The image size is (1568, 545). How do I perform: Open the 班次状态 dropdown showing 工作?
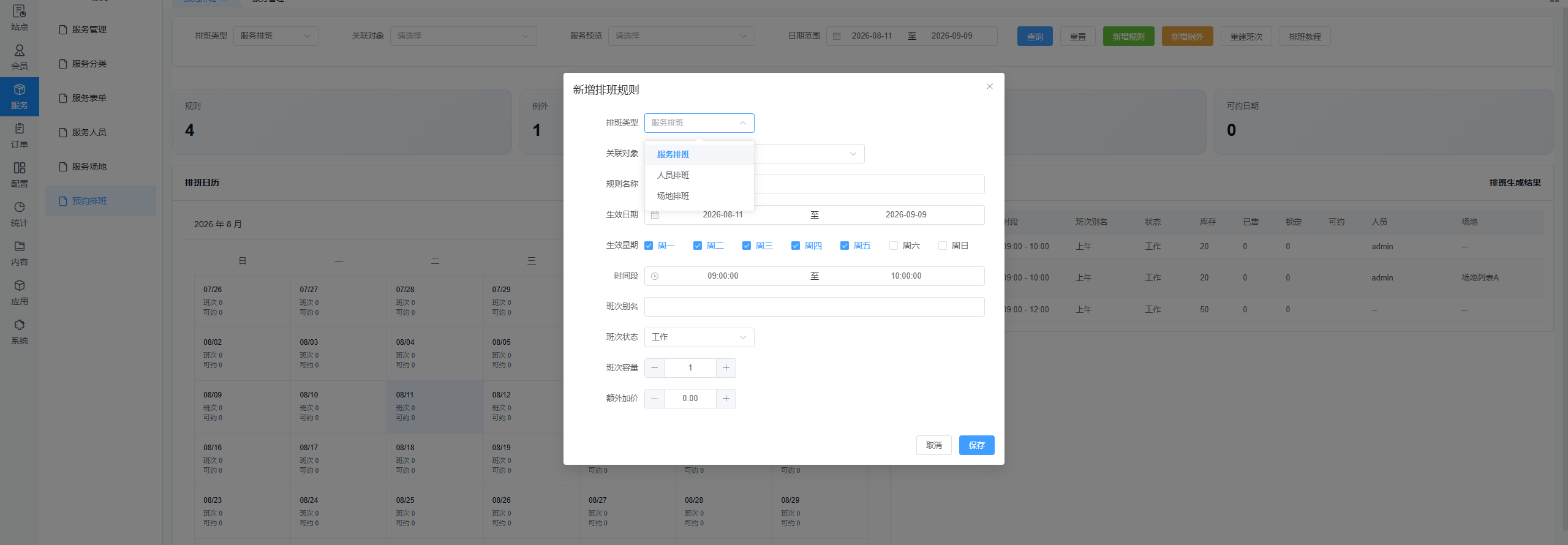click(x=699, y=337)
